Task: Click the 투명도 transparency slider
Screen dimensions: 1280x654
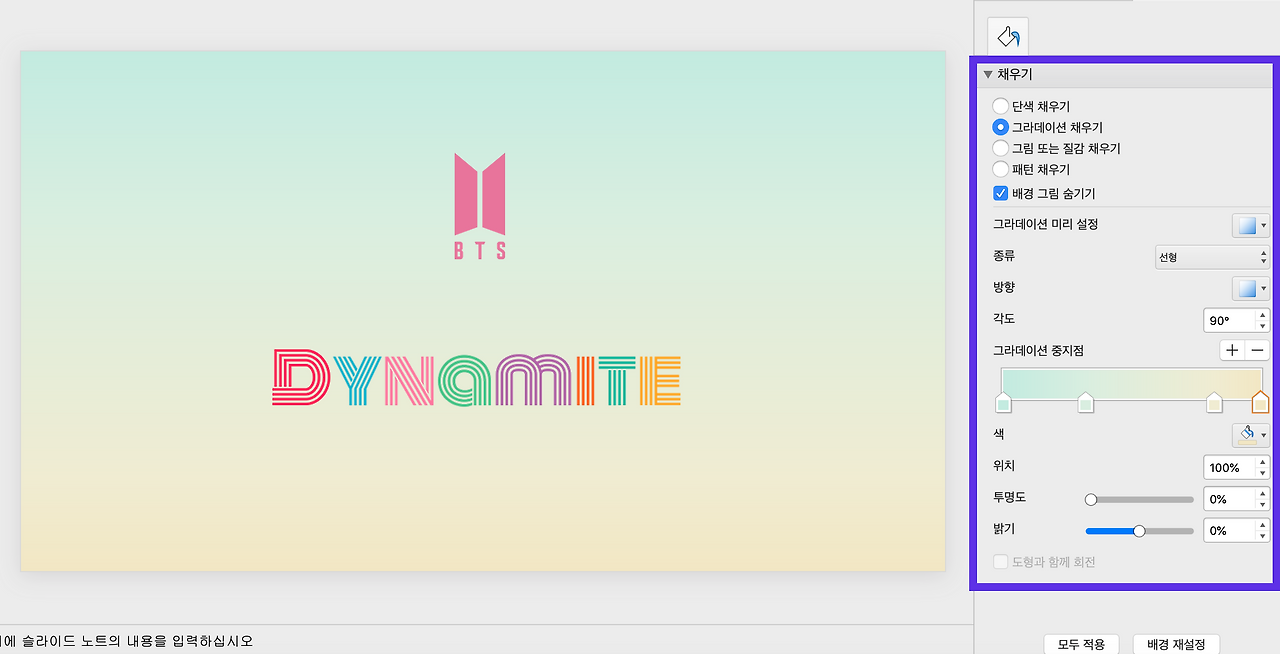Action: pos(1139,499)
